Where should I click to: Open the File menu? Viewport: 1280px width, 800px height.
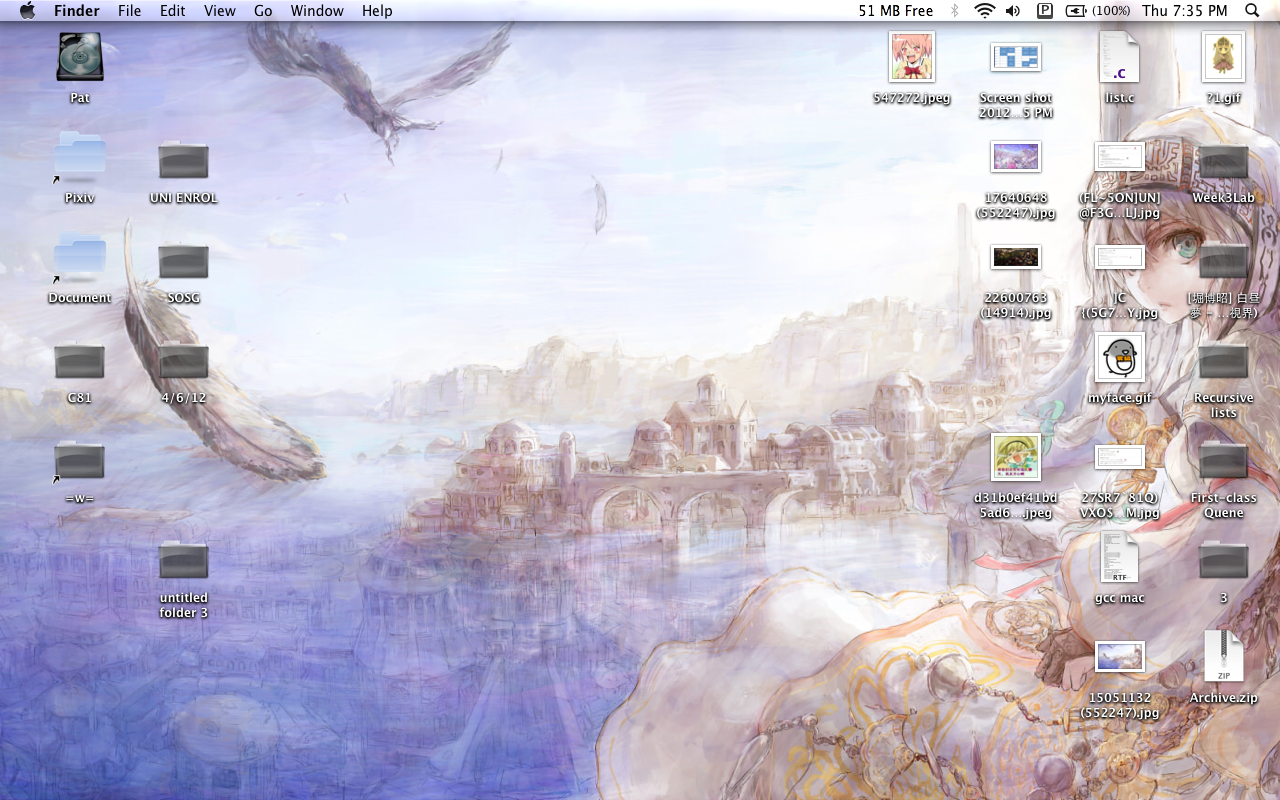(129, 11)
